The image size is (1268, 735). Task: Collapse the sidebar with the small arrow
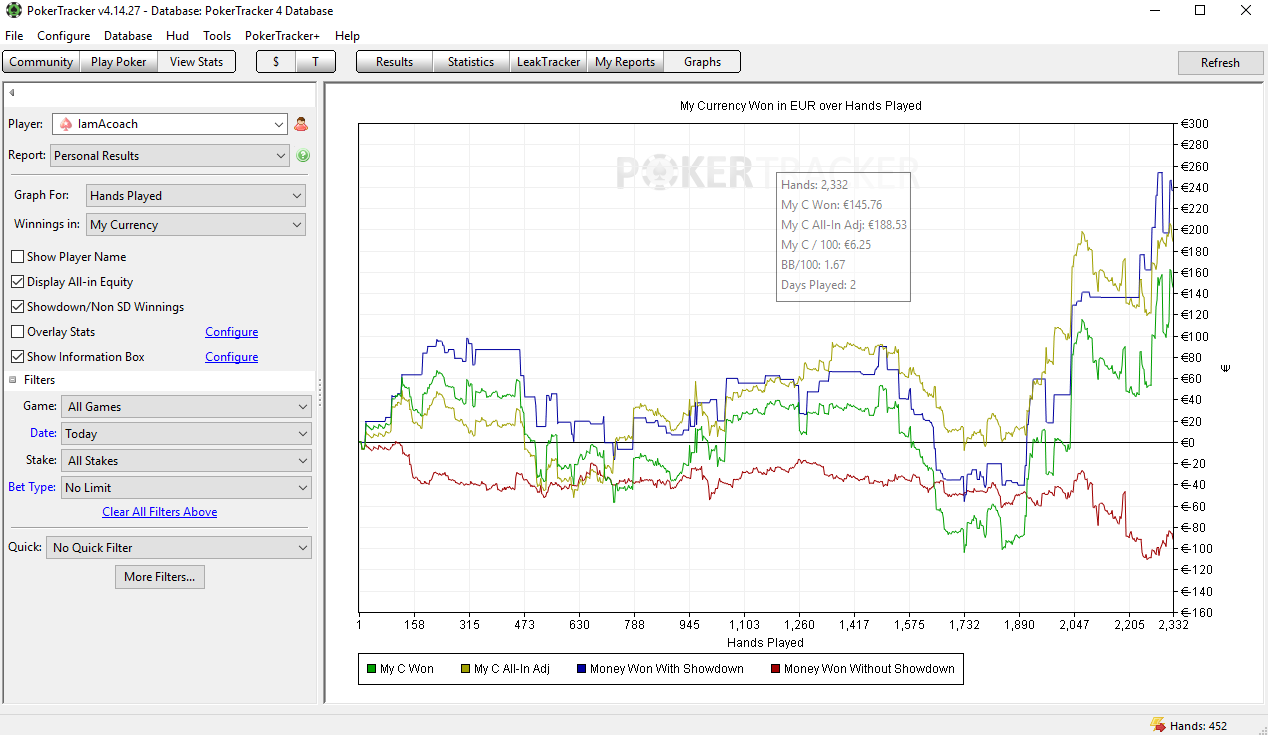pyautogui.click(x=11, y=92)
